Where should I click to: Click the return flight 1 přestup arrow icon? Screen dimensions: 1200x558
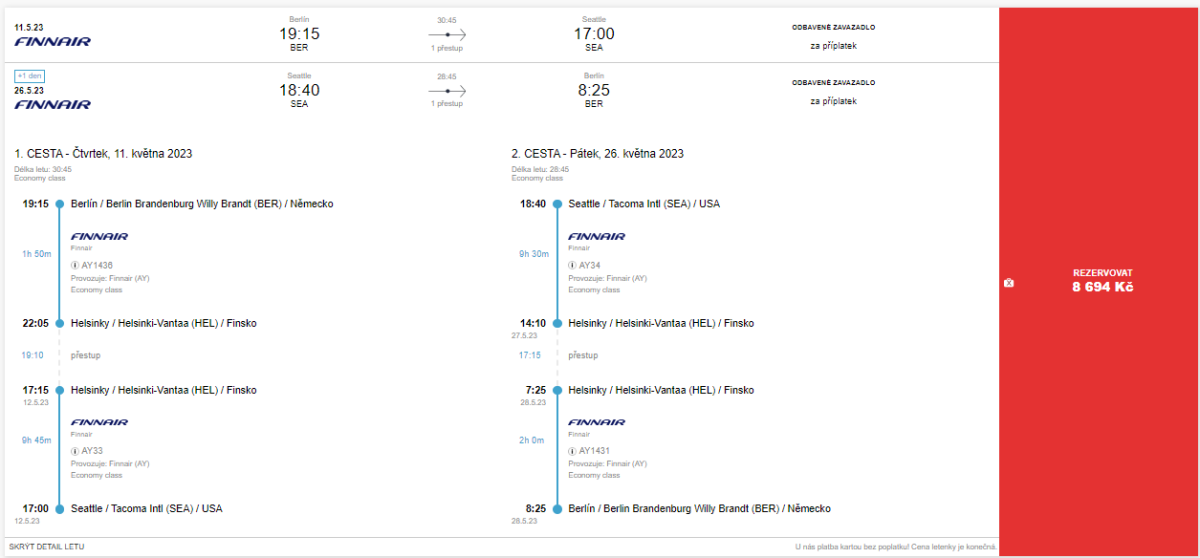pyautogui.click(x=447, y=90)
